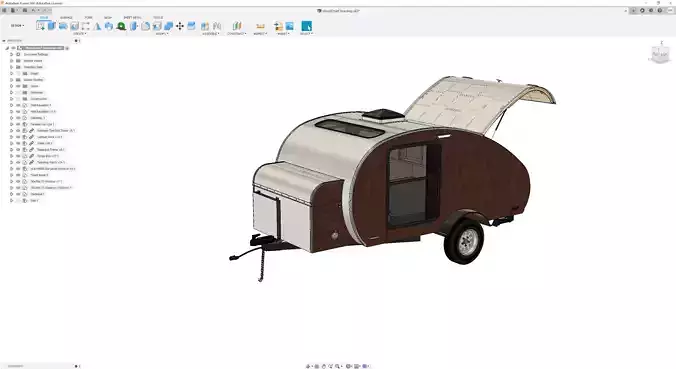The height and width of the screenshot is (369, 676).
Task: Click the Orbit navigation icon
Action: [308, 366]
